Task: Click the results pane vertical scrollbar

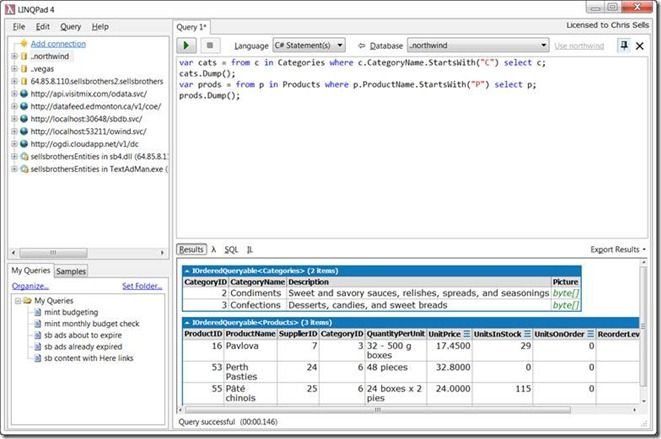Action: pos(643,326)
